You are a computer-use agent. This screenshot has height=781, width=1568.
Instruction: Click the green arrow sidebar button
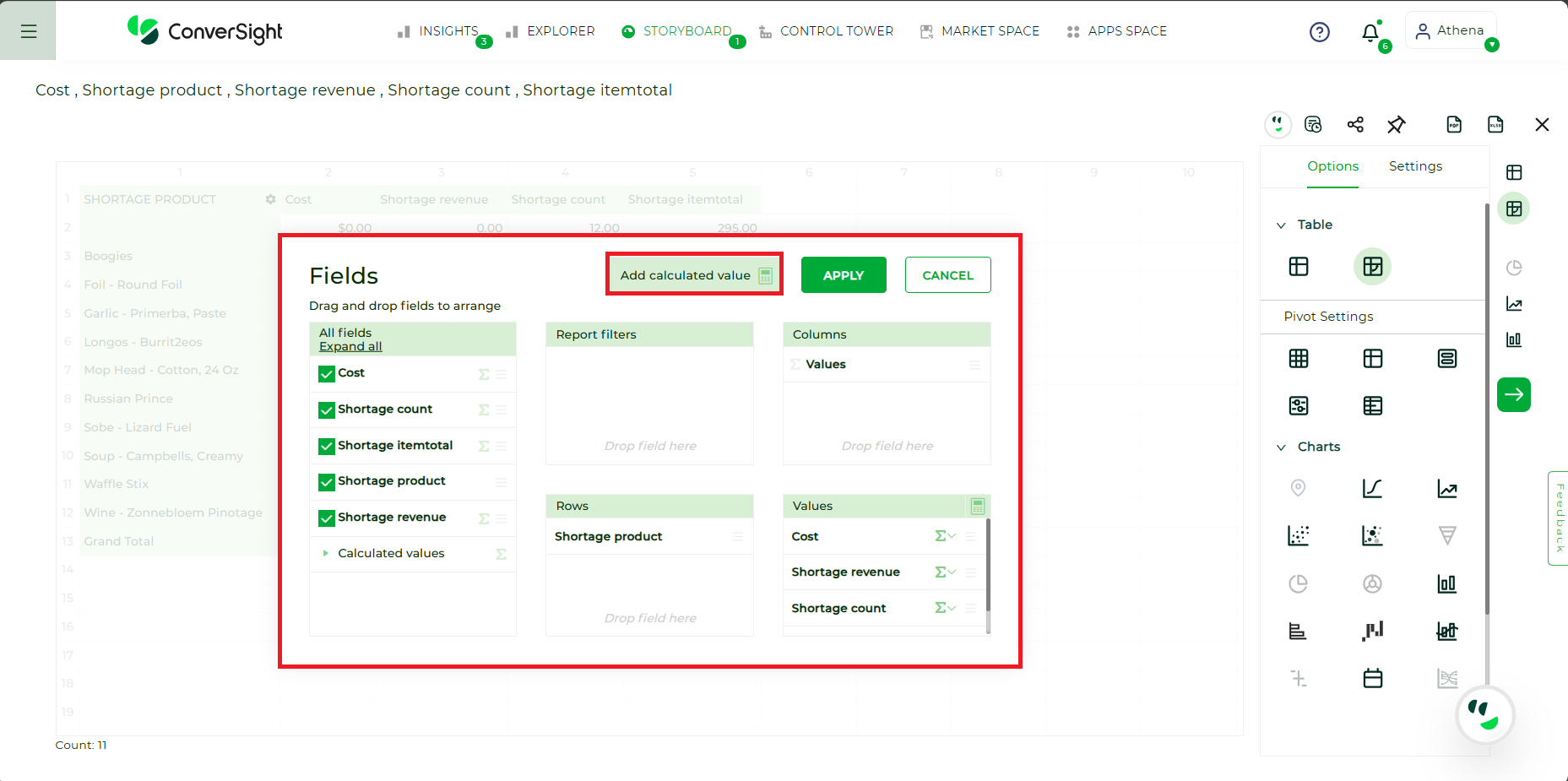click(1514, 394)
